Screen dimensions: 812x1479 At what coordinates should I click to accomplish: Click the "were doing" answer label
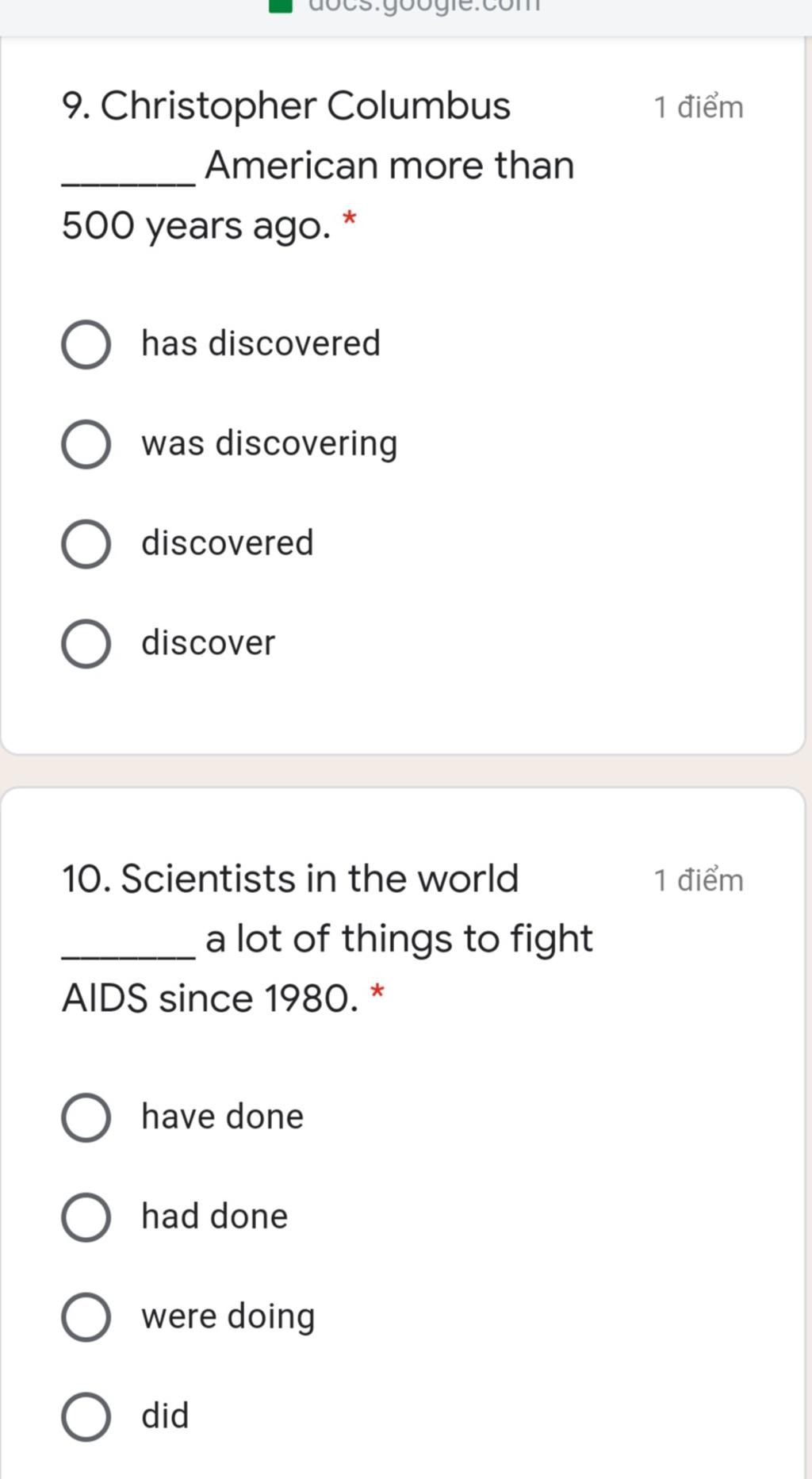coord(228,1317)
